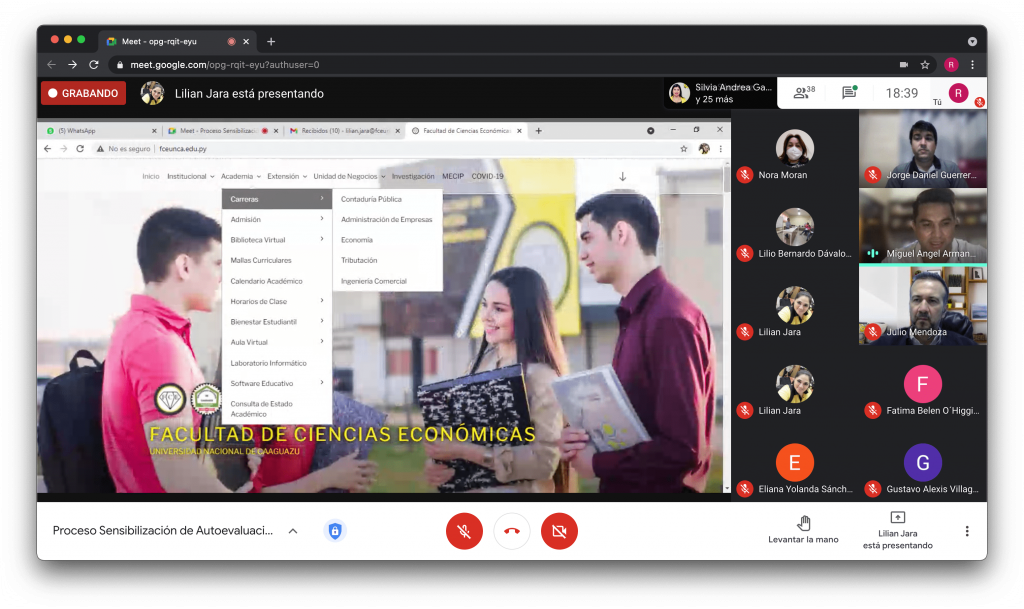Click the blue security shield icon

[x=335, y=531]
